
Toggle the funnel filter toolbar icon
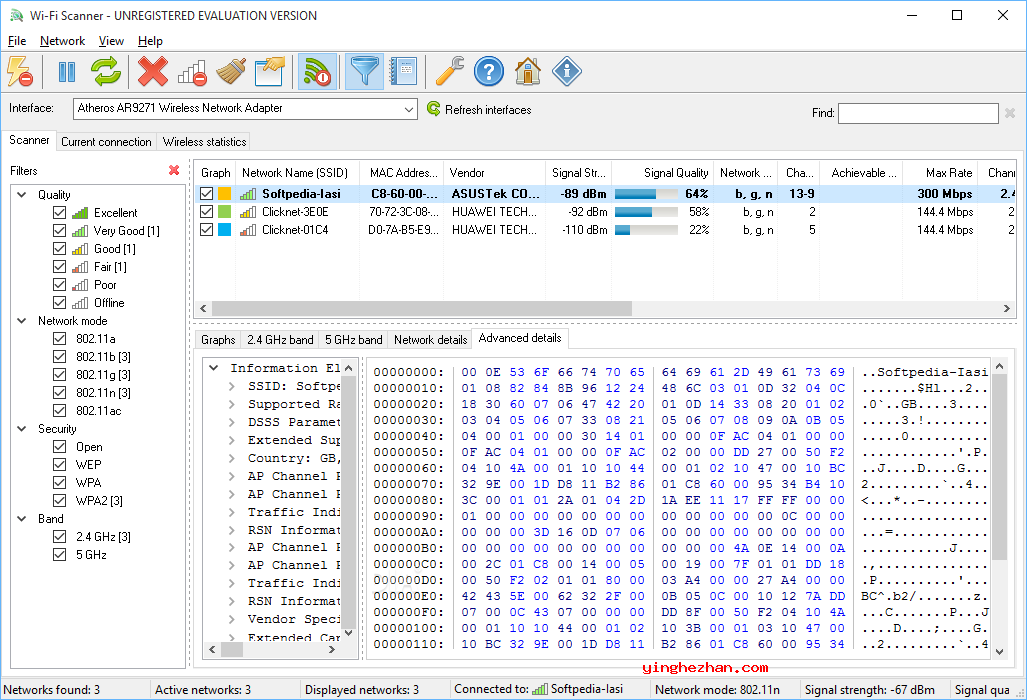[365, 71]
